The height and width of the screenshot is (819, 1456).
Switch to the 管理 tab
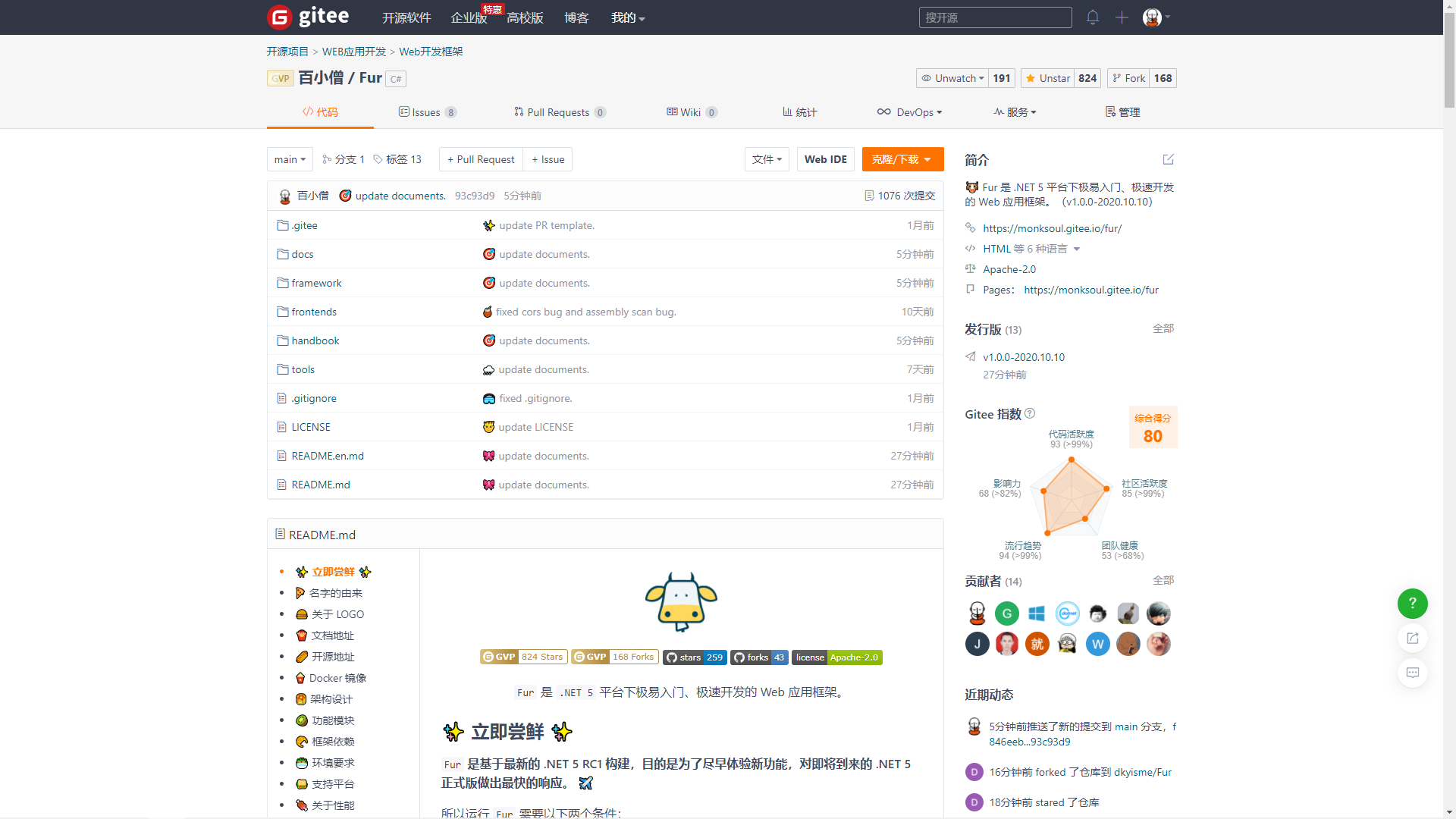1122,112
